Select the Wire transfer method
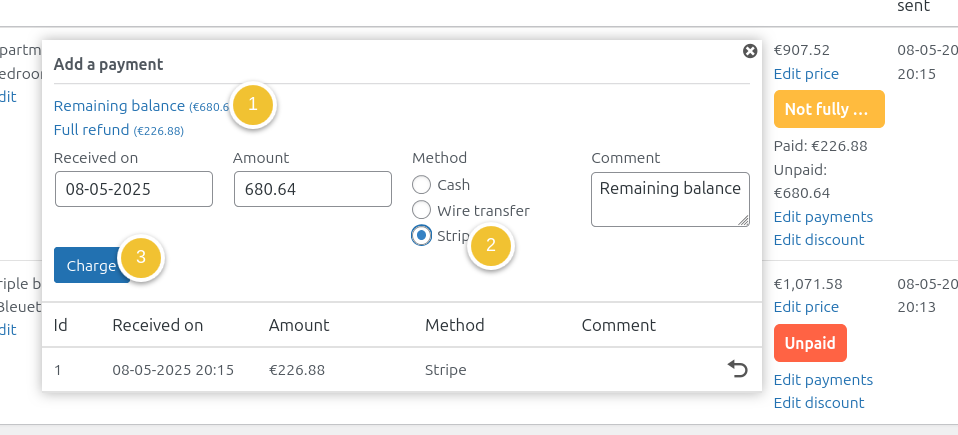 tap(421, 210)
